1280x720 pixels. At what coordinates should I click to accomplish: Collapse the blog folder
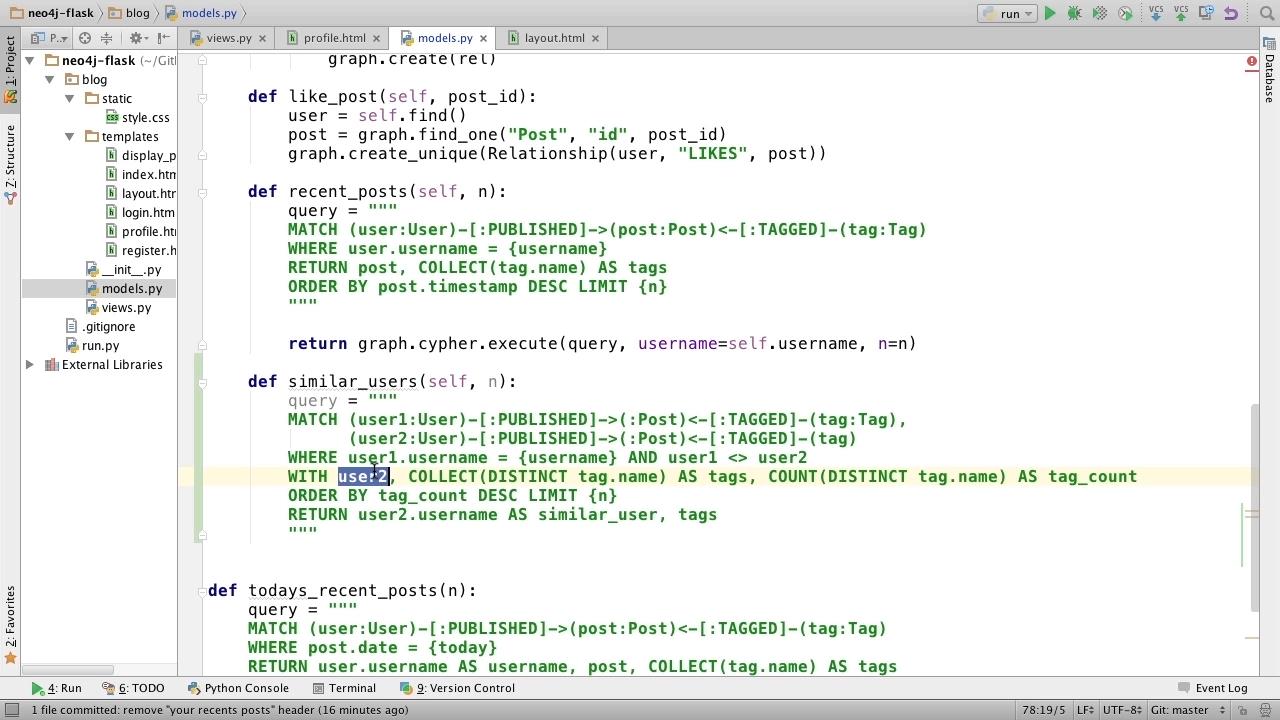(x=49, y=79)
